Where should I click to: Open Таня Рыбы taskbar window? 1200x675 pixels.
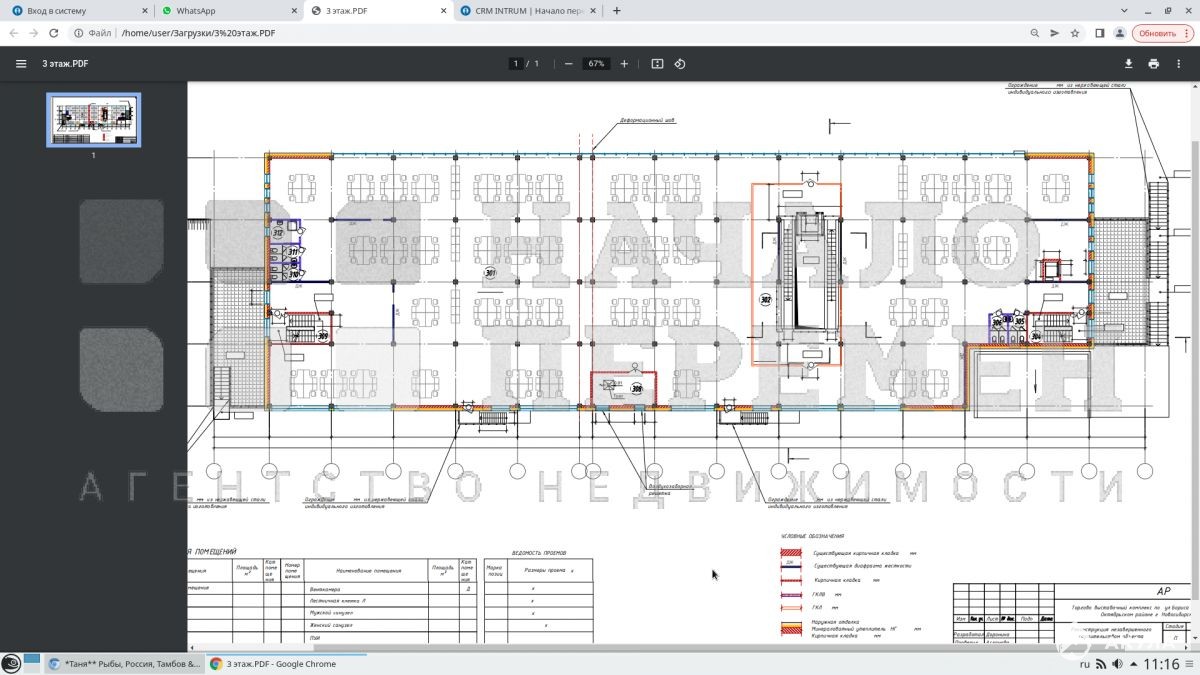[x=124, y=664]
